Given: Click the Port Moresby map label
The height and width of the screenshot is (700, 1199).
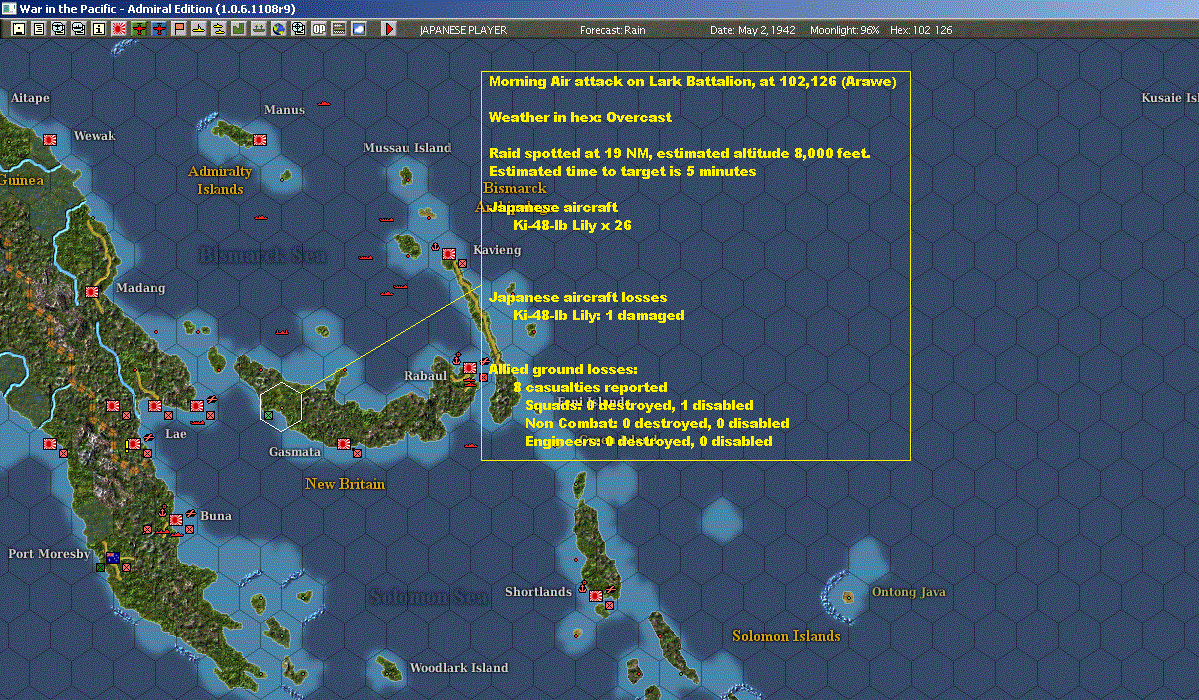Looking at the screenshot, I should (49, 554).
